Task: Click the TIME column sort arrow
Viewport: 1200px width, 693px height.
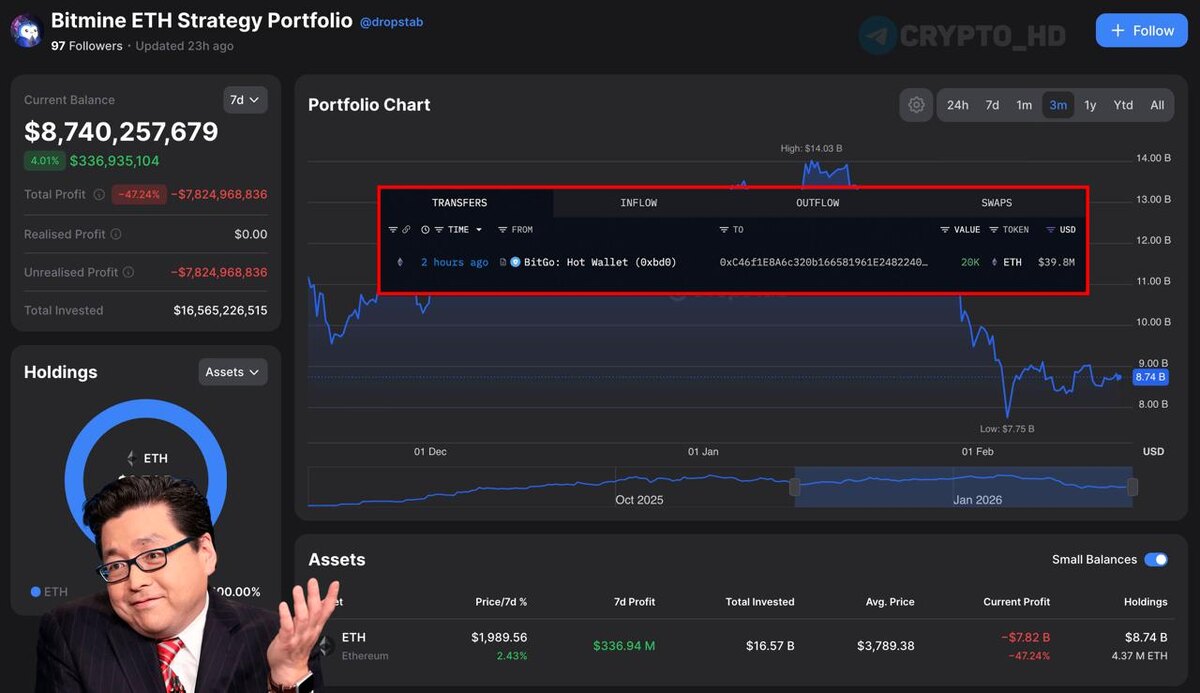Action: (479, 230)
